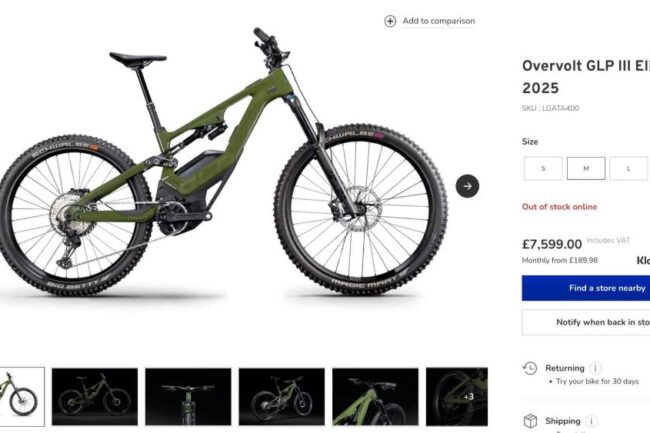Screen dimensions: 650x433
Task: Select size M
Action: pos(586,168)
